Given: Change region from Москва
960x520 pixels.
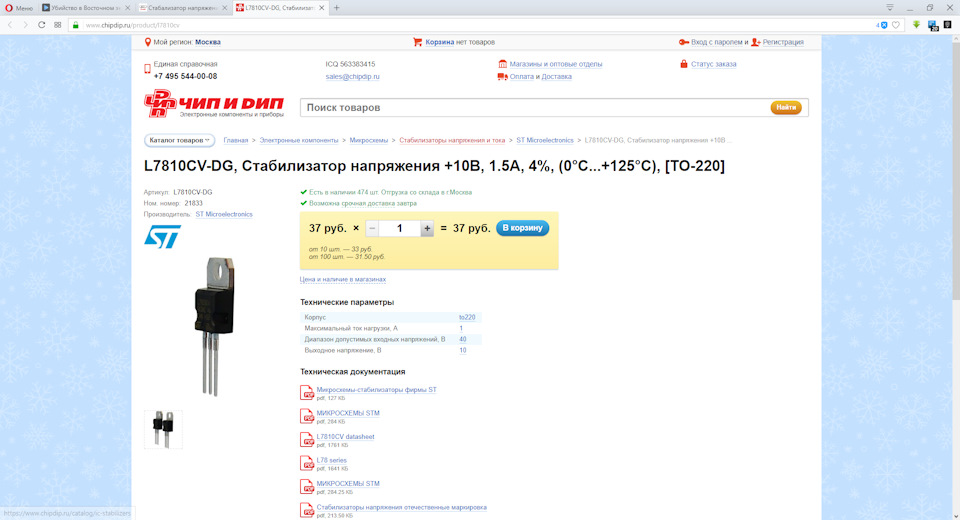Looking at the screenshot, I should (208, 42).
